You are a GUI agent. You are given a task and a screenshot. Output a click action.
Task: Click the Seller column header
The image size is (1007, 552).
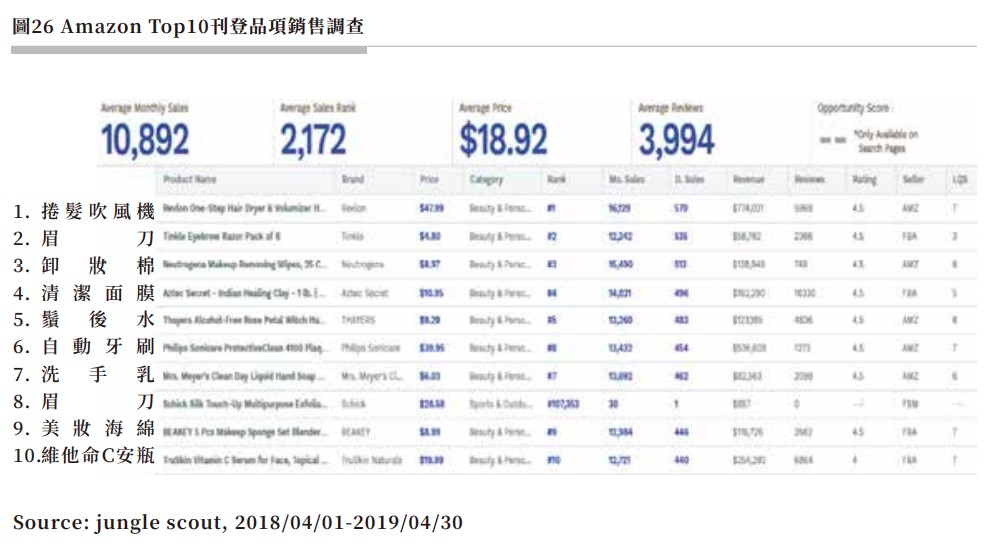tap(913, 179)
